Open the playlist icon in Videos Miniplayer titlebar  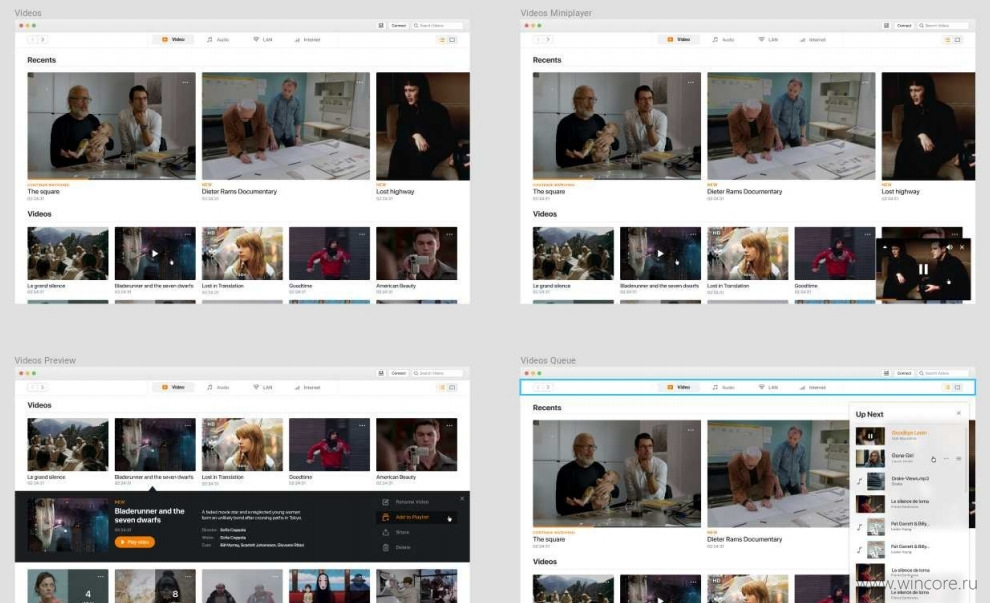[886, 26]
